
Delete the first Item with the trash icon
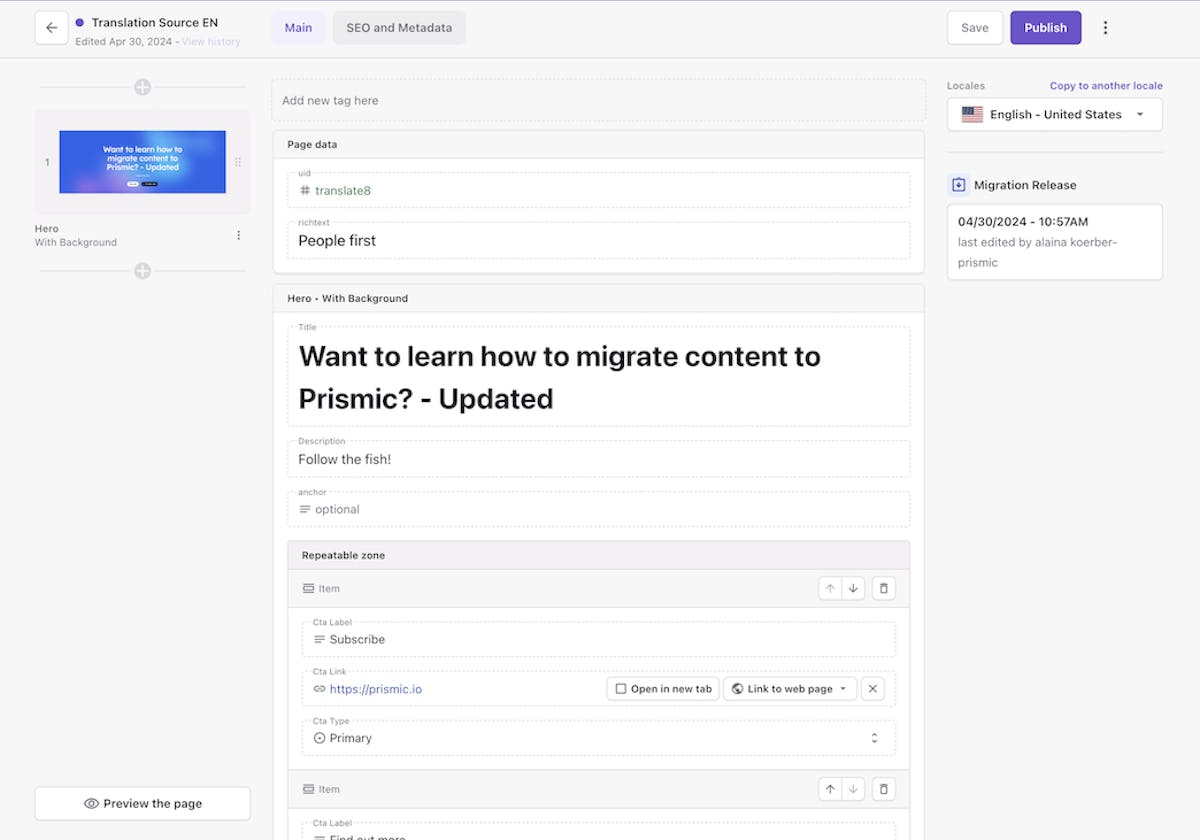883,588
